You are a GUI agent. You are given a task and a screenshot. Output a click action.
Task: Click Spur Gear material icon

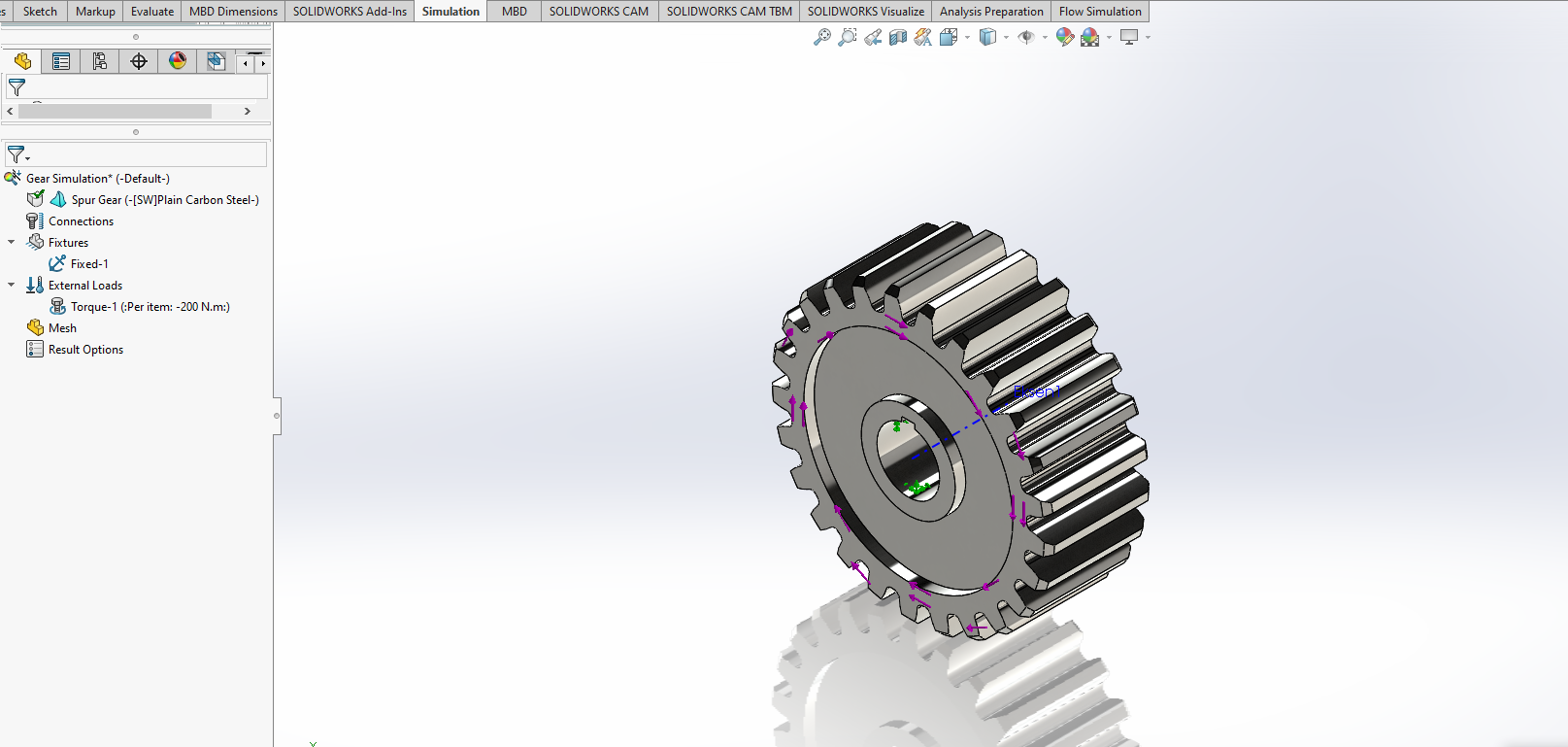(58, 199)
